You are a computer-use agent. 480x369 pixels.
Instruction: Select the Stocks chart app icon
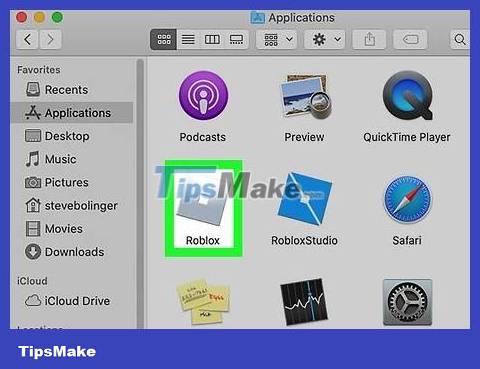(305, 302)
